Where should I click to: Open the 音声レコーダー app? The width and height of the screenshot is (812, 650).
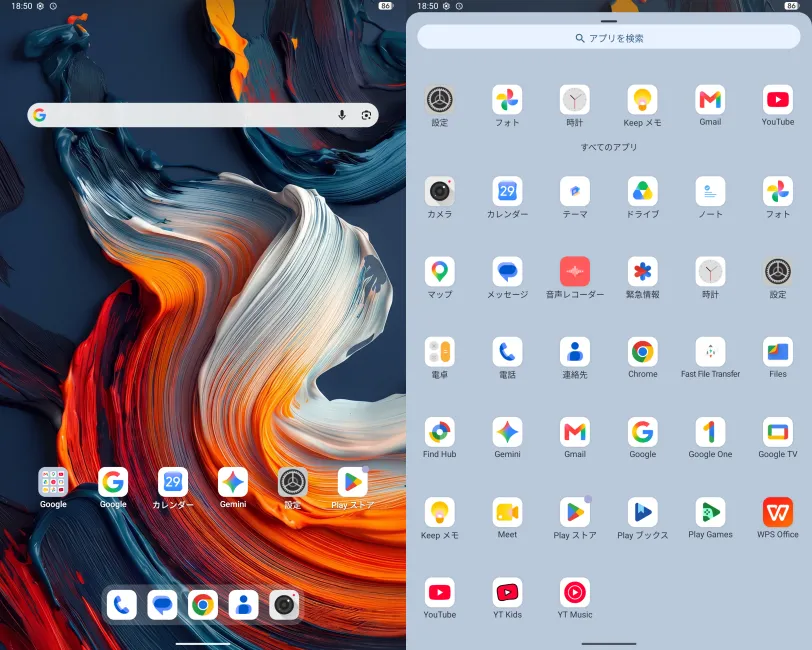[x=575, y=271]
